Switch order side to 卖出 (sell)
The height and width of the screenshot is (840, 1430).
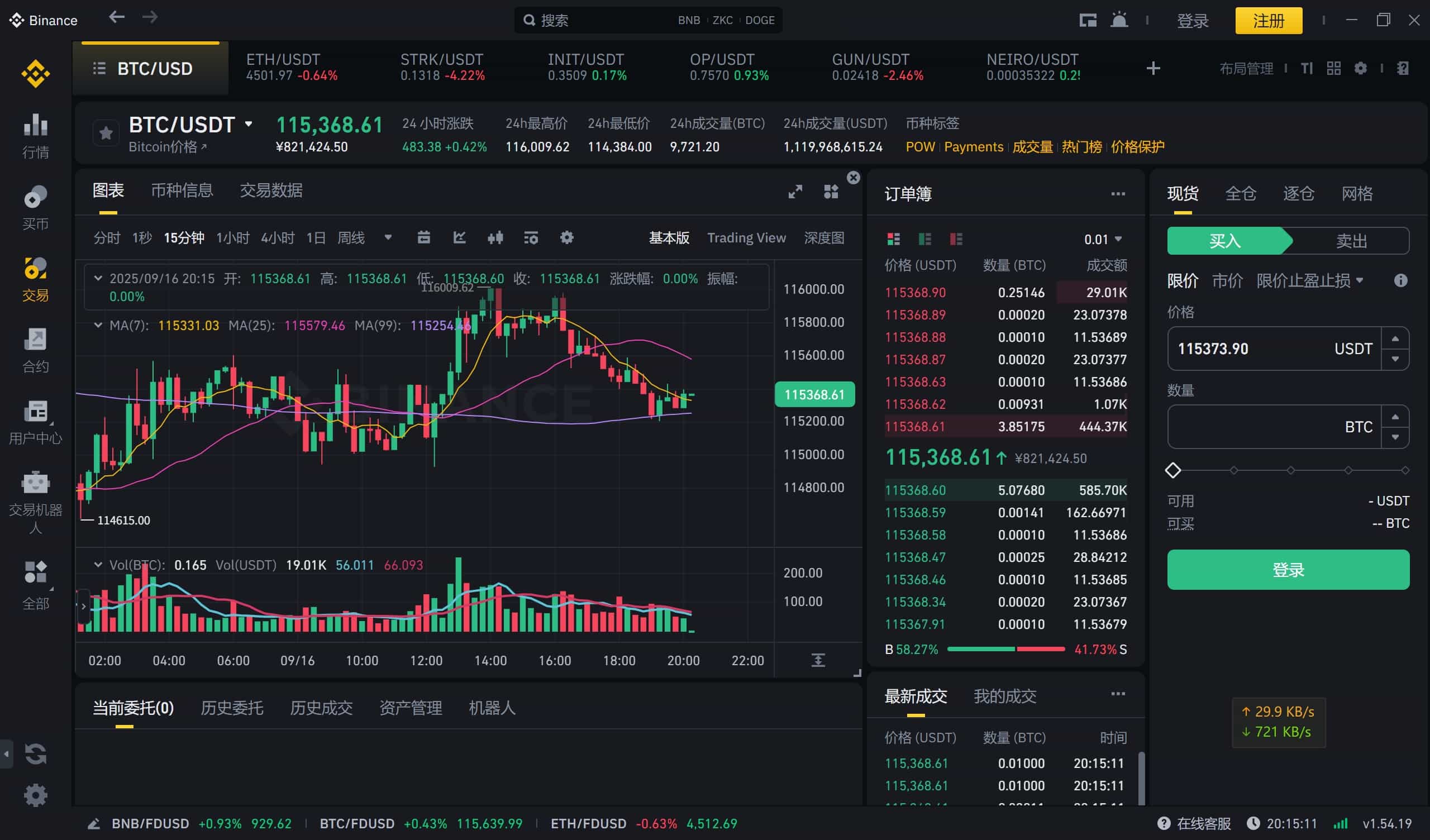tap(1351, 241)
